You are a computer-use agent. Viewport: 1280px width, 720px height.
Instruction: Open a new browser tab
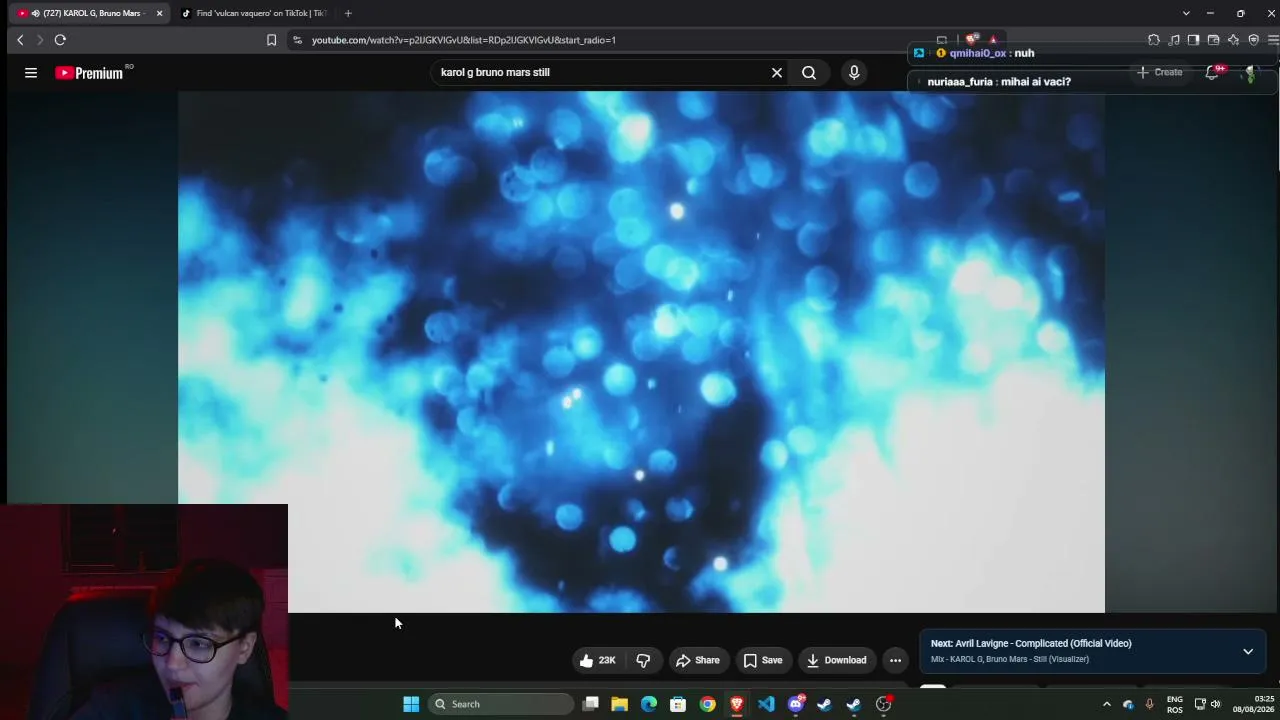tap(348, 13)
